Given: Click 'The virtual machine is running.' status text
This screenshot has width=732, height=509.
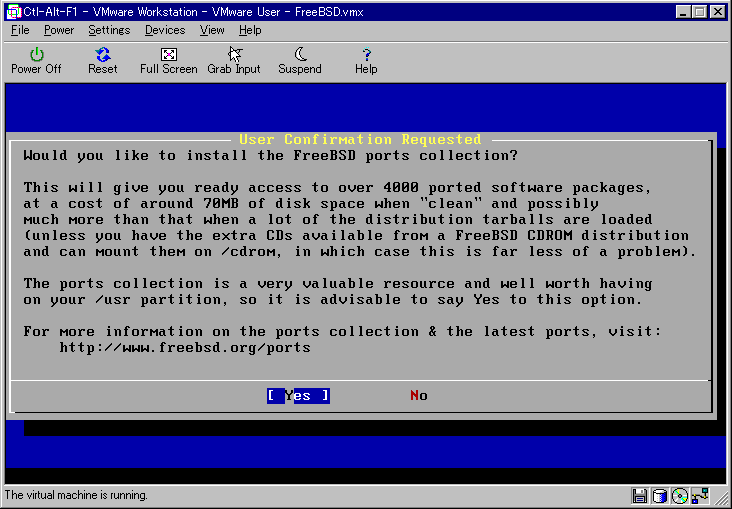Looking at the screenshot, I should [76, 495].
